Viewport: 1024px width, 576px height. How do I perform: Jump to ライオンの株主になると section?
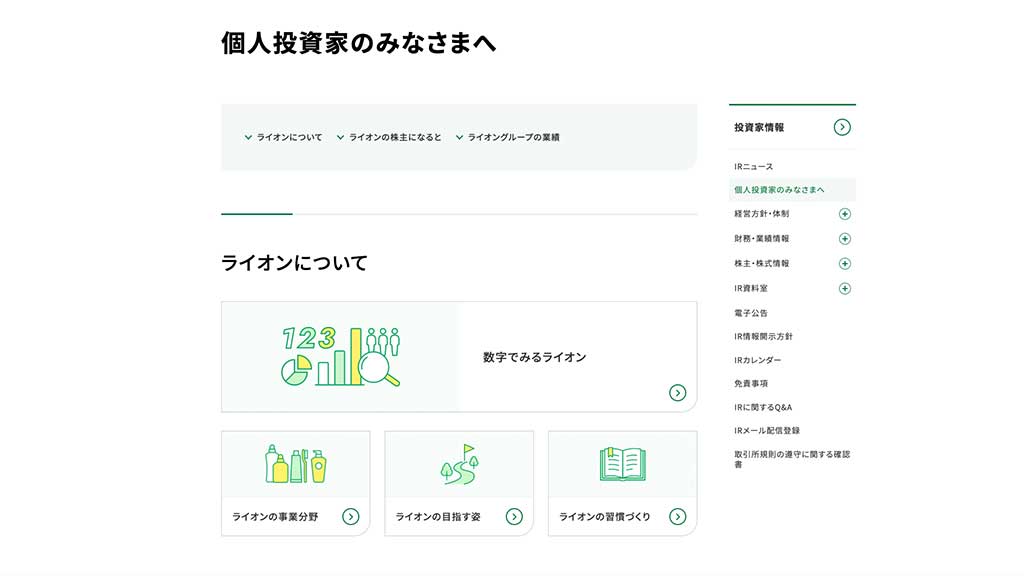pyautogui.click(x=394, y=138)
